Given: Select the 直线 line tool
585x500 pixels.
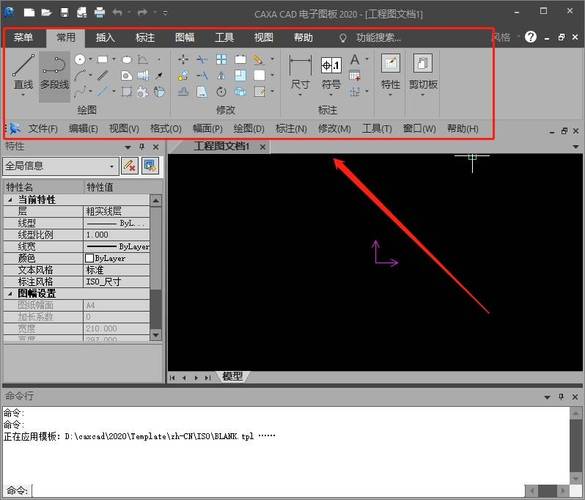Looking at the screenshot, I should [x=23, y=73].
